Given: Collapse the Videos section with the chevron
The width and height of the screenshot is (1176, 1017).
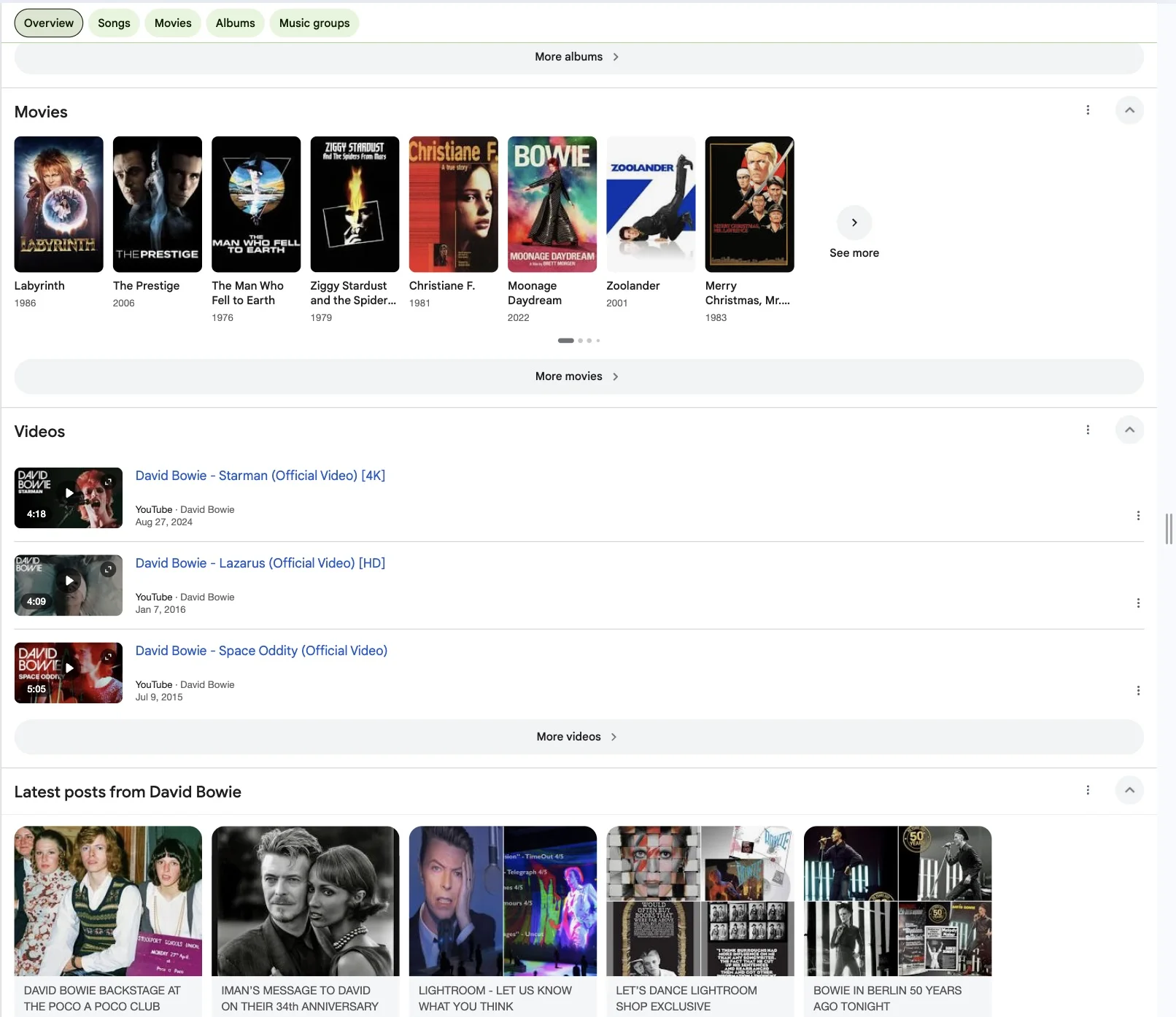Looking at the screenshot, I should click(x=1129, y=430).
